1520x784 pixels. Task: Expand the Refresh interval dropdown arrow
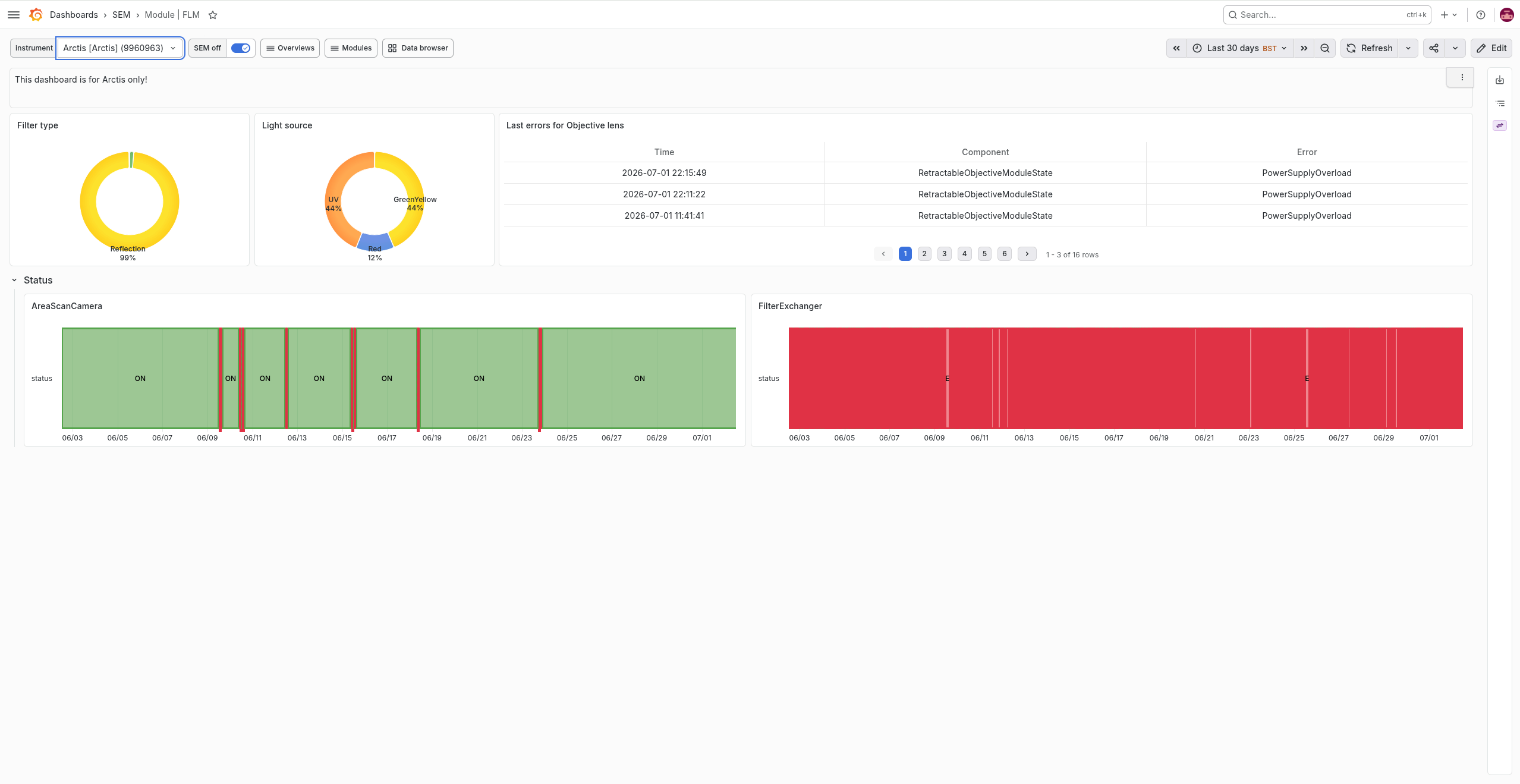pos(1408,48)
